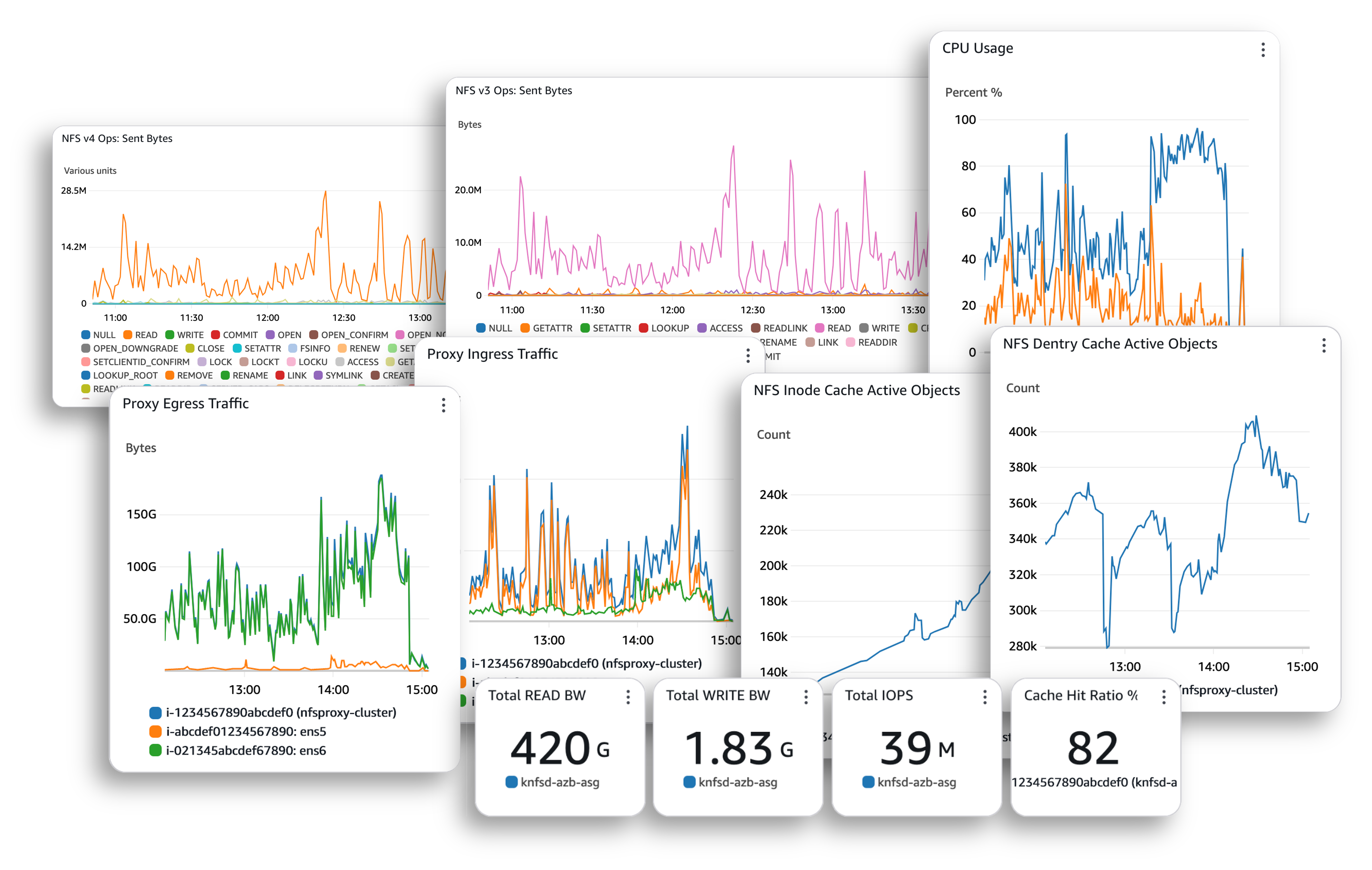The image size is (1372, 870).
Task: Click the LOCKU legend label in NFS v4 chart
Action: 313,362
